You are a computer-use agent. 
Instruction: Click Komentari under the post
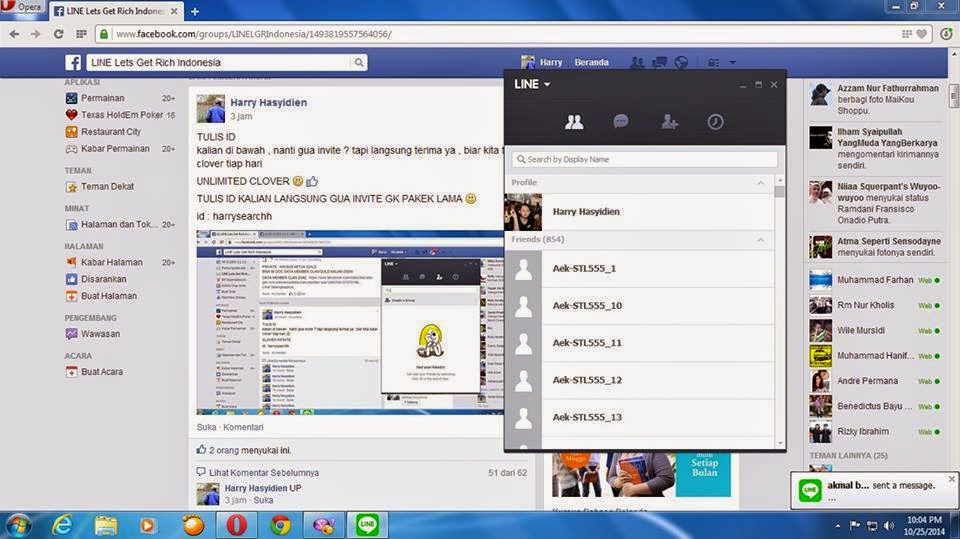click(x=243, y=428)
